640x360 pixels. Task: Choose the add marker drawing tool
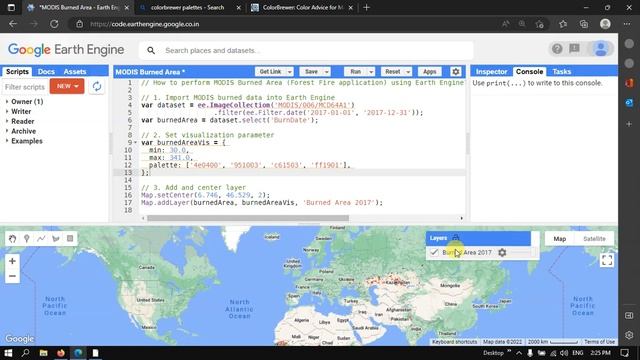pos(27,239)
